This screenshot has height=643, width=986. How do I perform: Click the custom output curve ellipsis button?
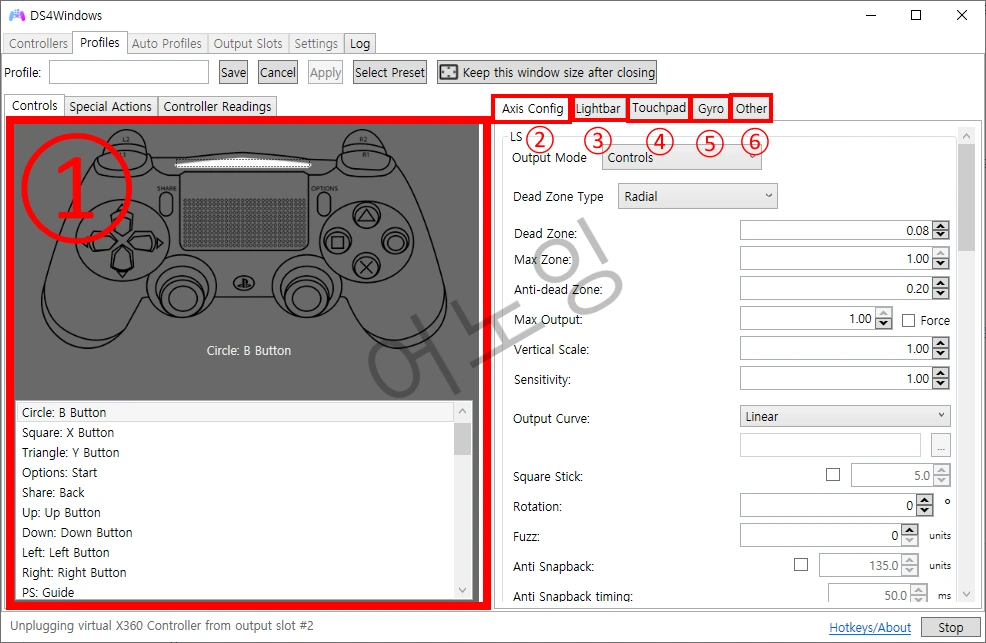pos(941,445)
